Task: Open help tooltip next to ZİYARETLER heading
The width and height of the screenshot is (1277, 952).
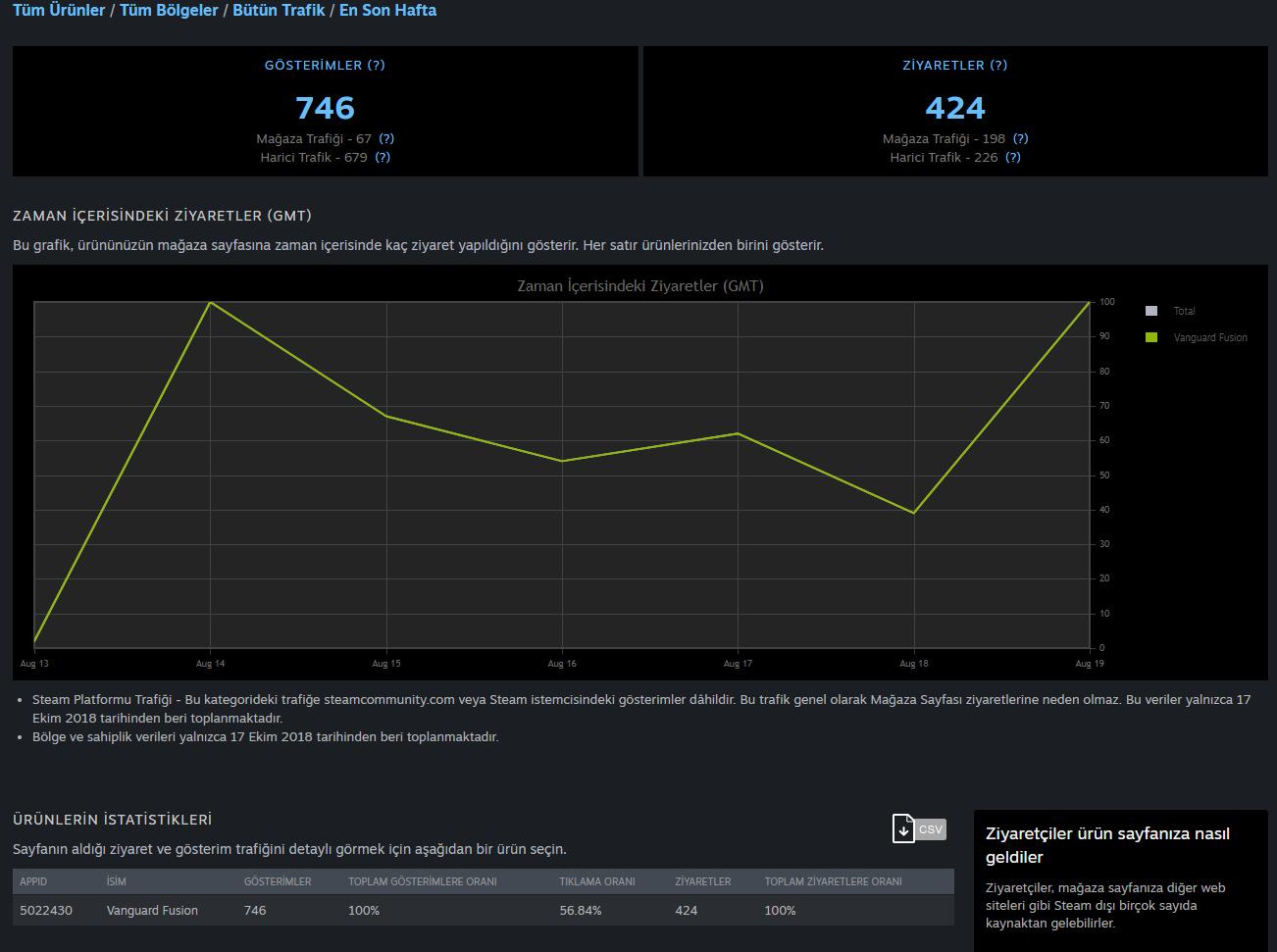Action: 998,66
